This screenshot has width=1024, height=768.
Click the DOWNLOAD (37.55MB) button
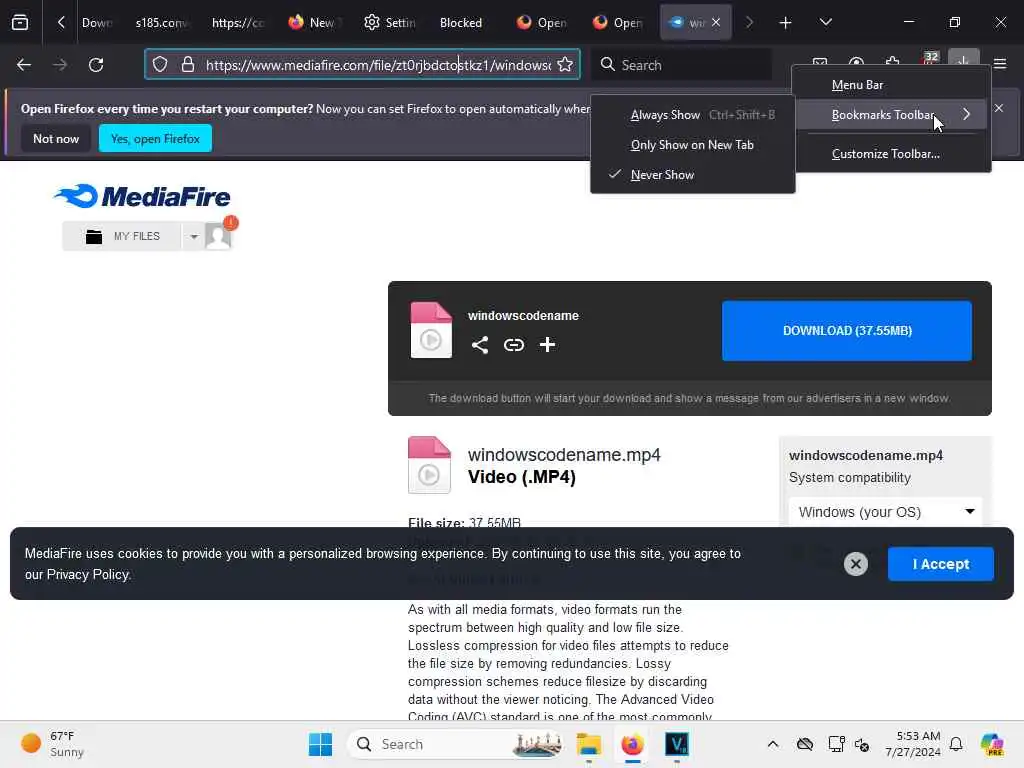[847, 330]
